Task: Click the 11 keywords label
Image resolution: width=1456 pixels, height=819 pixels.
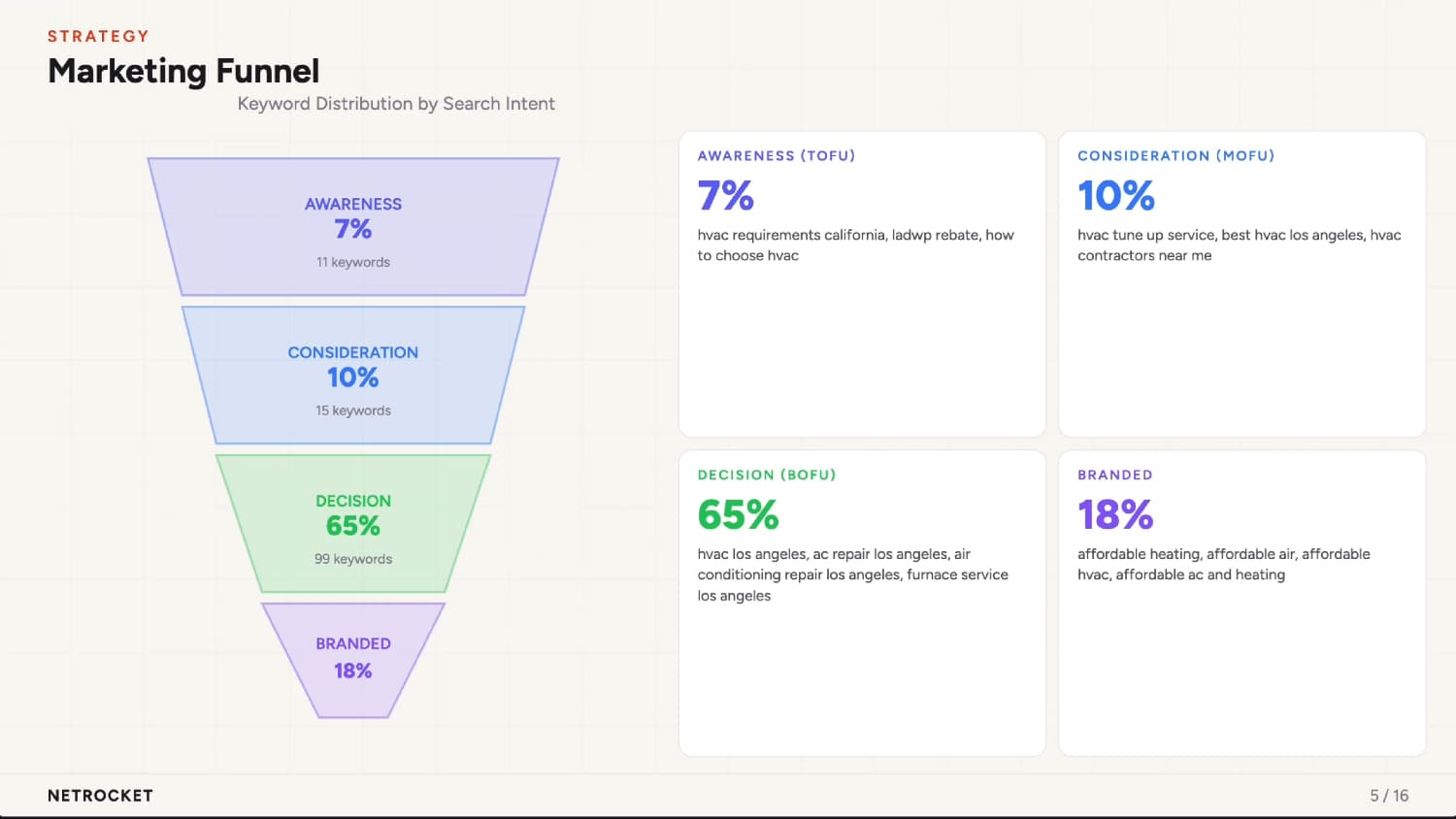Action: click(353, 262)
